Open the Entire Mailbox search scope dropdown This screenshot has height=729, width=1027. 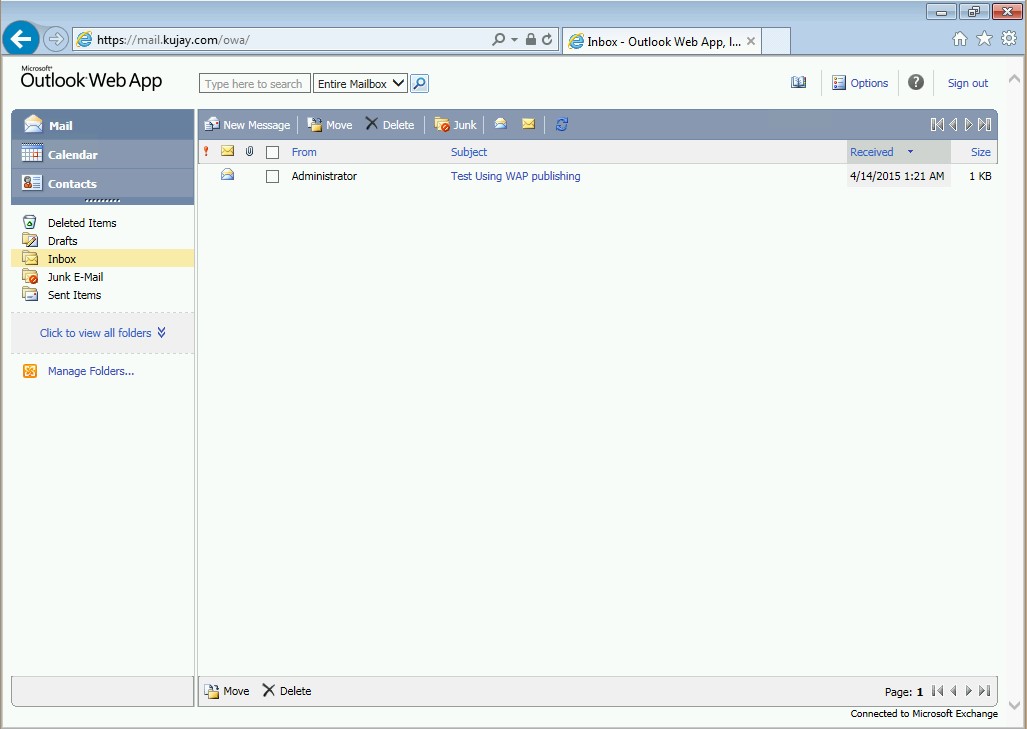(360, 84)
